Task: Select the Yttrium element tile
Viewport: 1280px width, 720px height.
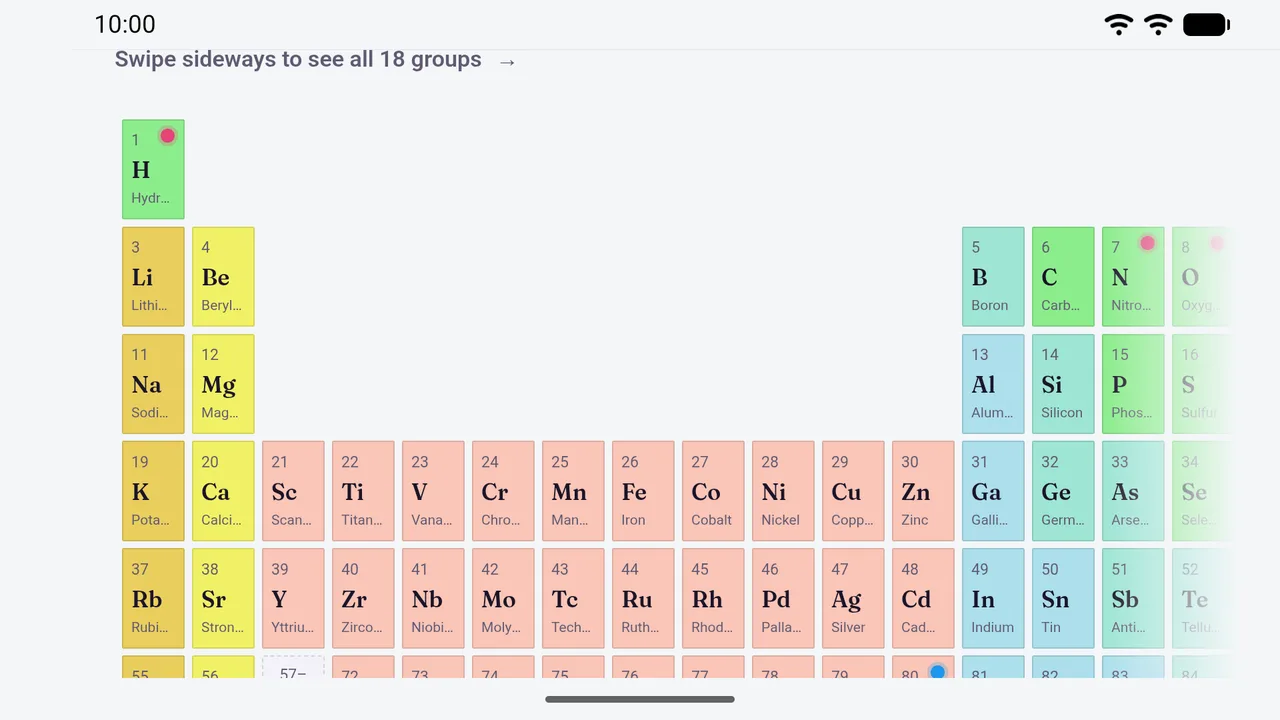Action: pos(293,598)
